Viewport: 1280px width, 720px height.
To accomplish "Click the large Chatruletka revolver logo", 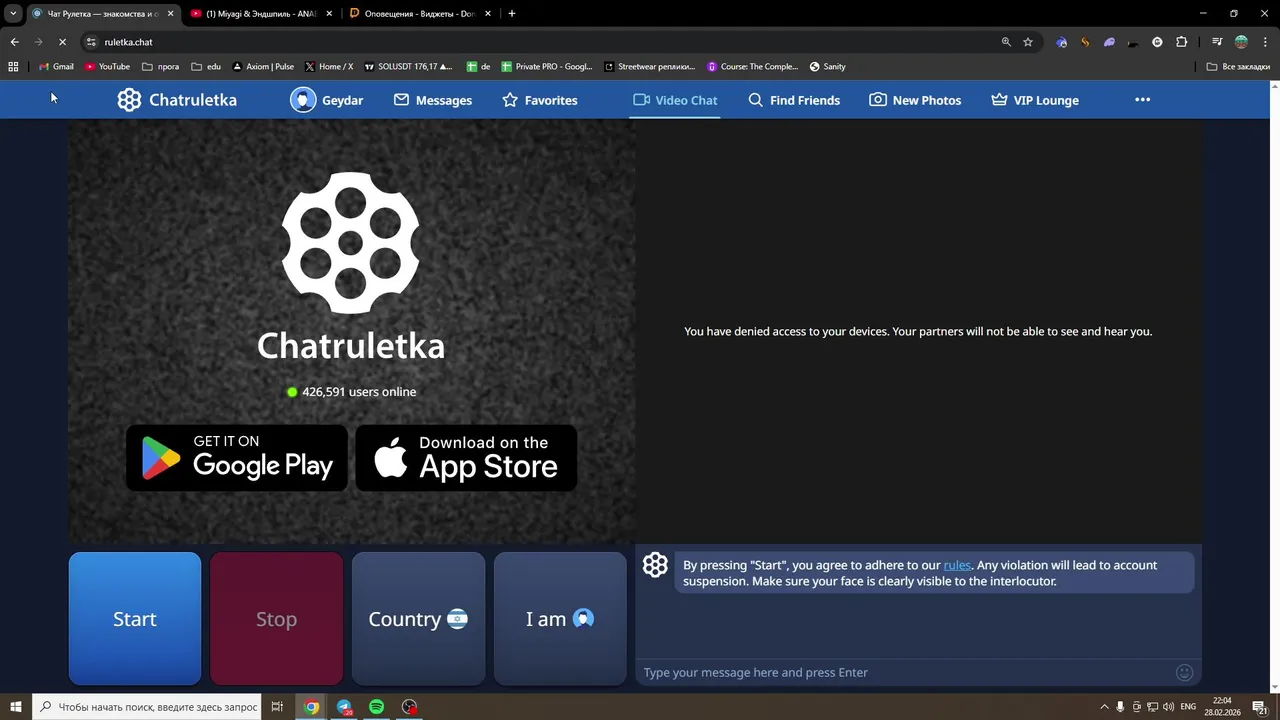I will click(350, 243).
